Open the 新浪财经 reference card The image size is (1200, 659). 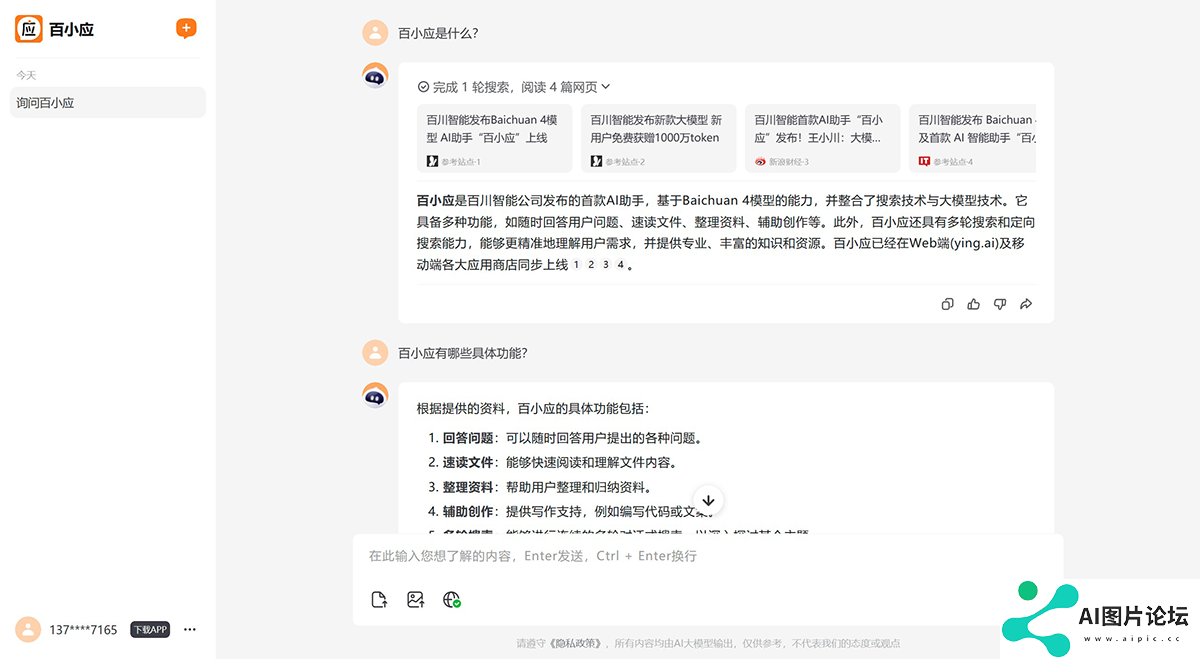pyautogui.click(x=823, y=138)
